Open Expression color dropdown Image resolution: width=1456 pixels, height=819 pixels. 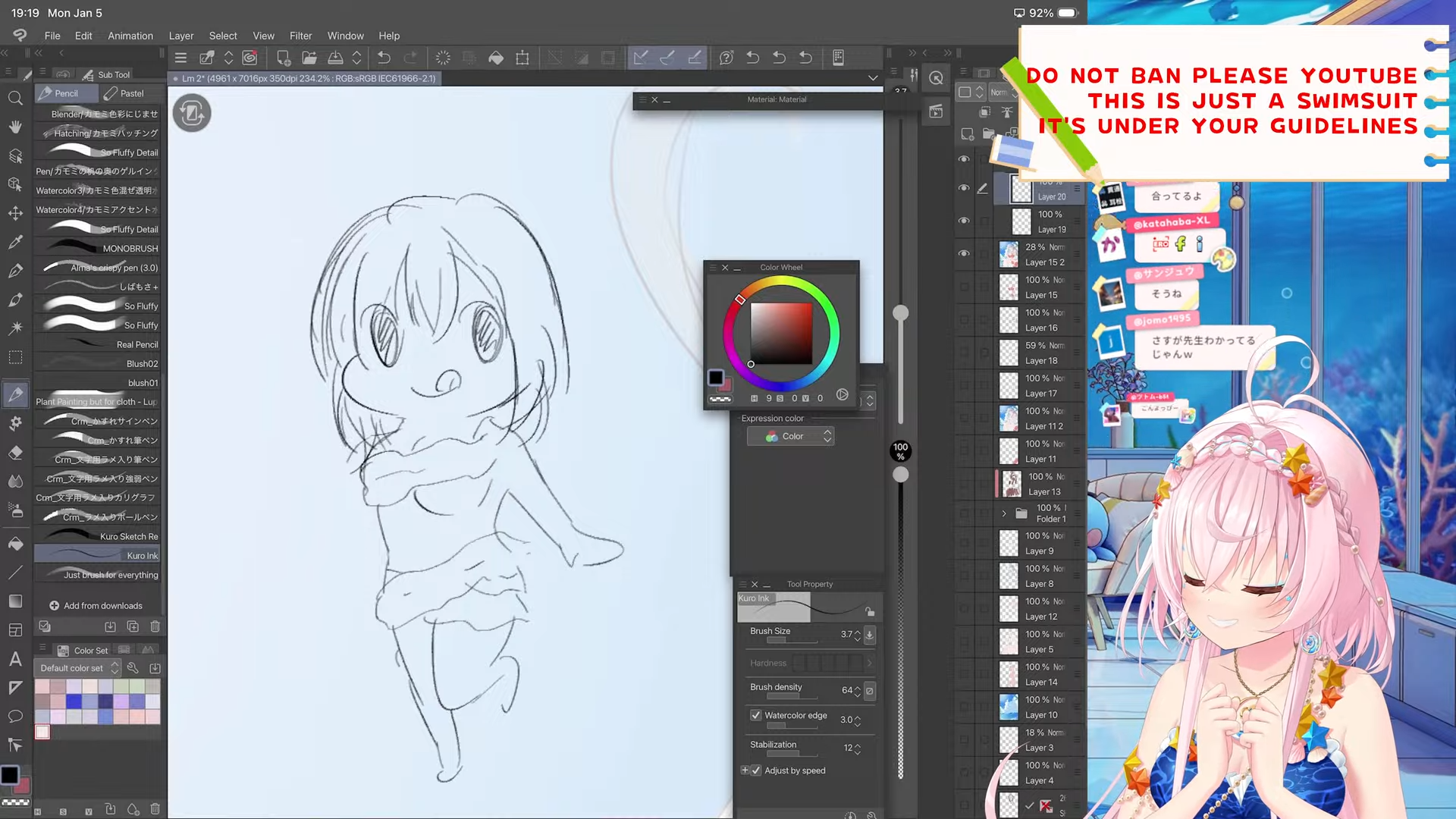pyautogui.click(x=790, y=436)
